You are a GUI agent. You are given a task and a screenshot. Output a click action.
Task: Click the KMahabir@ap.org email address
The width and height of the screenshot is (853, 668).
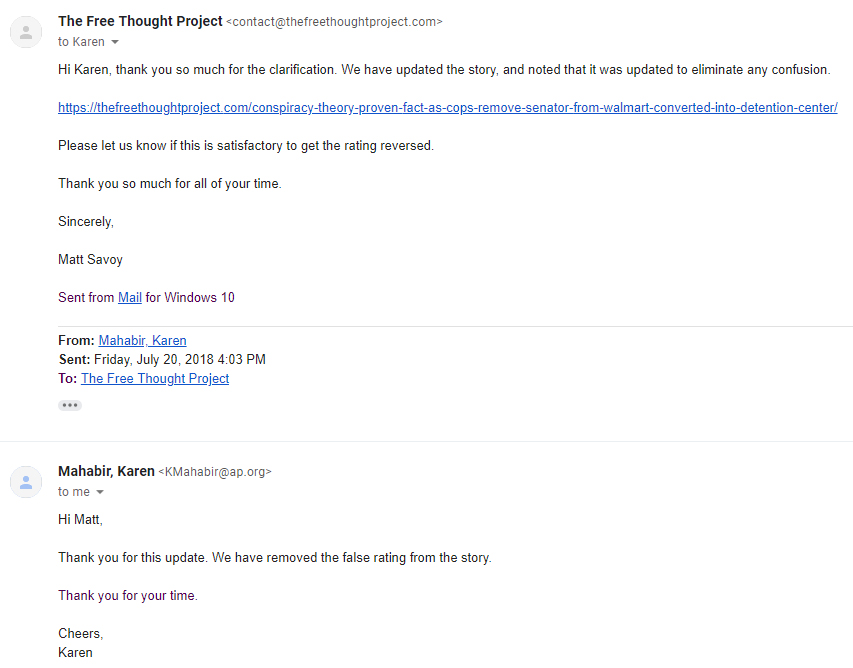coord(215,472)
